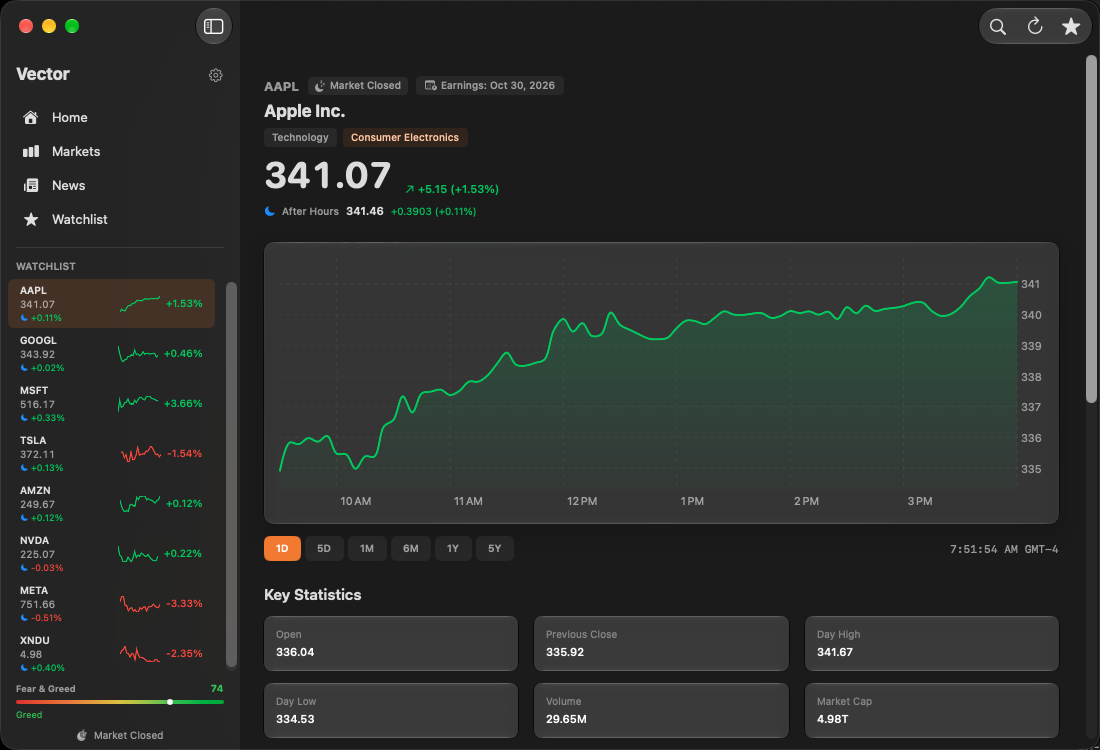Click the XNDU -2.35% change value
Image resolution: width=1100 pixels, height=750 pixels.
[184, 653]
